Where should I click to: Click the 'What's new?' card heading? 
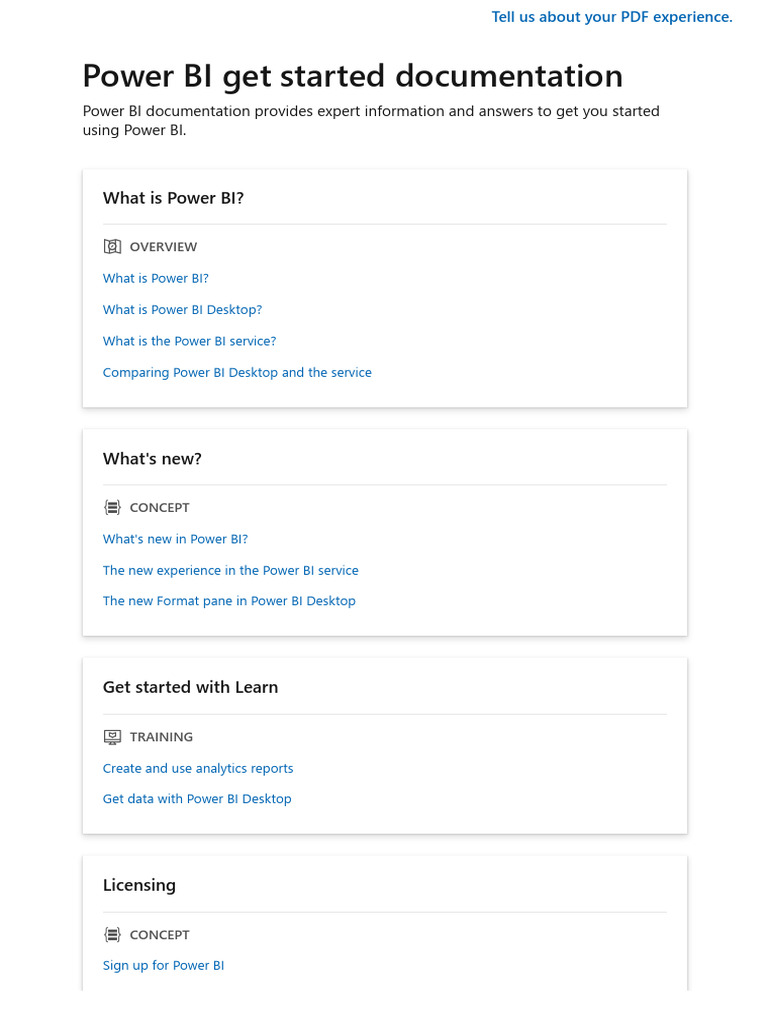click(152, 459)
